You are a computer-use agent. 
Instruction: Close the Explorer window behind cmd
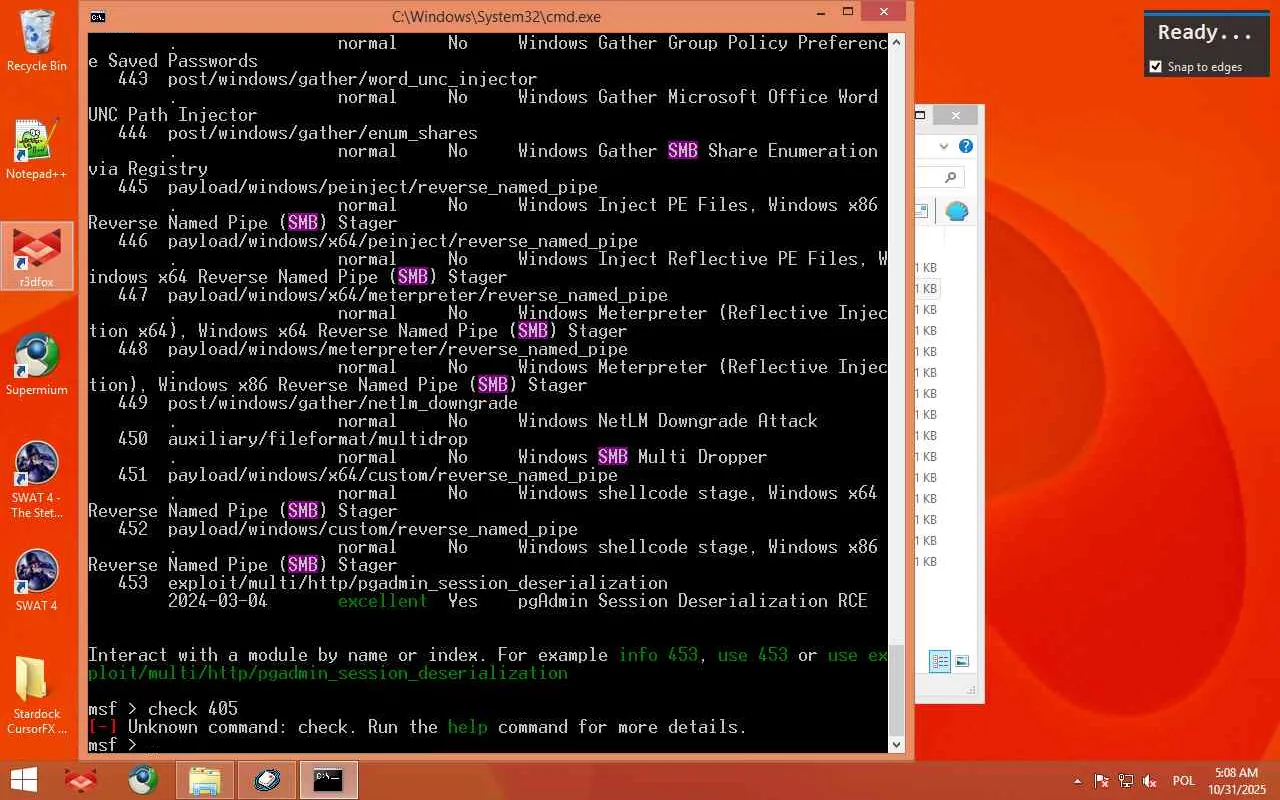click(956, 115)
